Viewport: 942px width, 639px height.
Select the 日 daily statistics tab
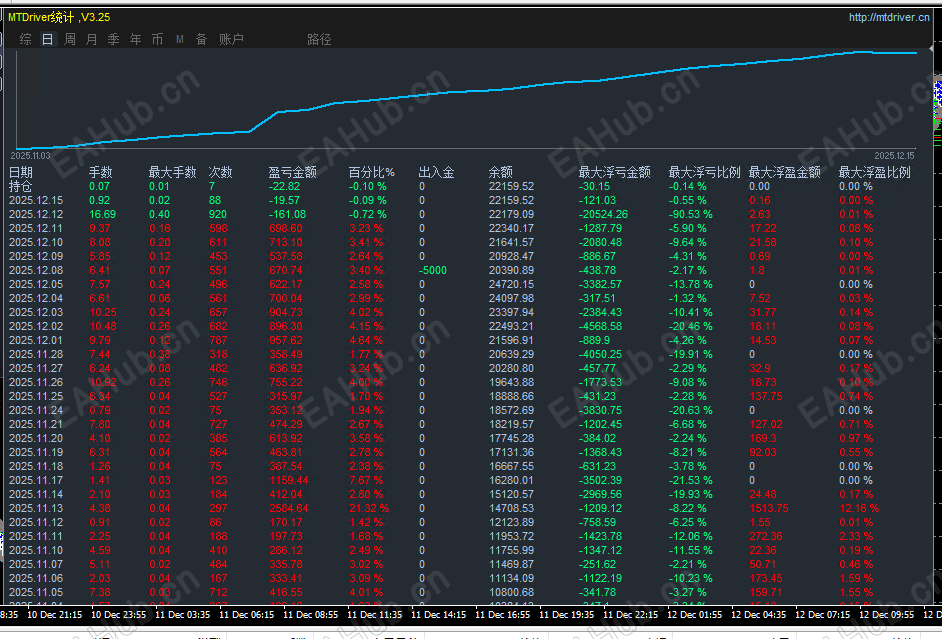coord(47,39)
